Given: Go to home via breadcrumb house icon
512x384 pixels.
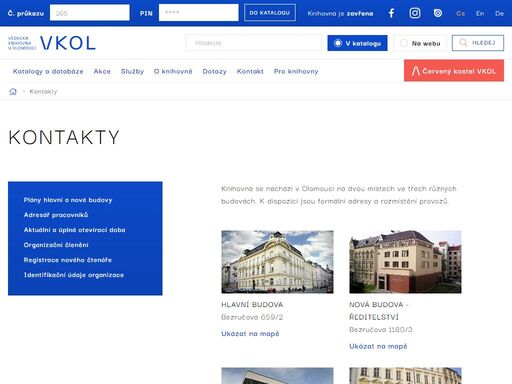Looking at the screenshot, I should [13, 91].
